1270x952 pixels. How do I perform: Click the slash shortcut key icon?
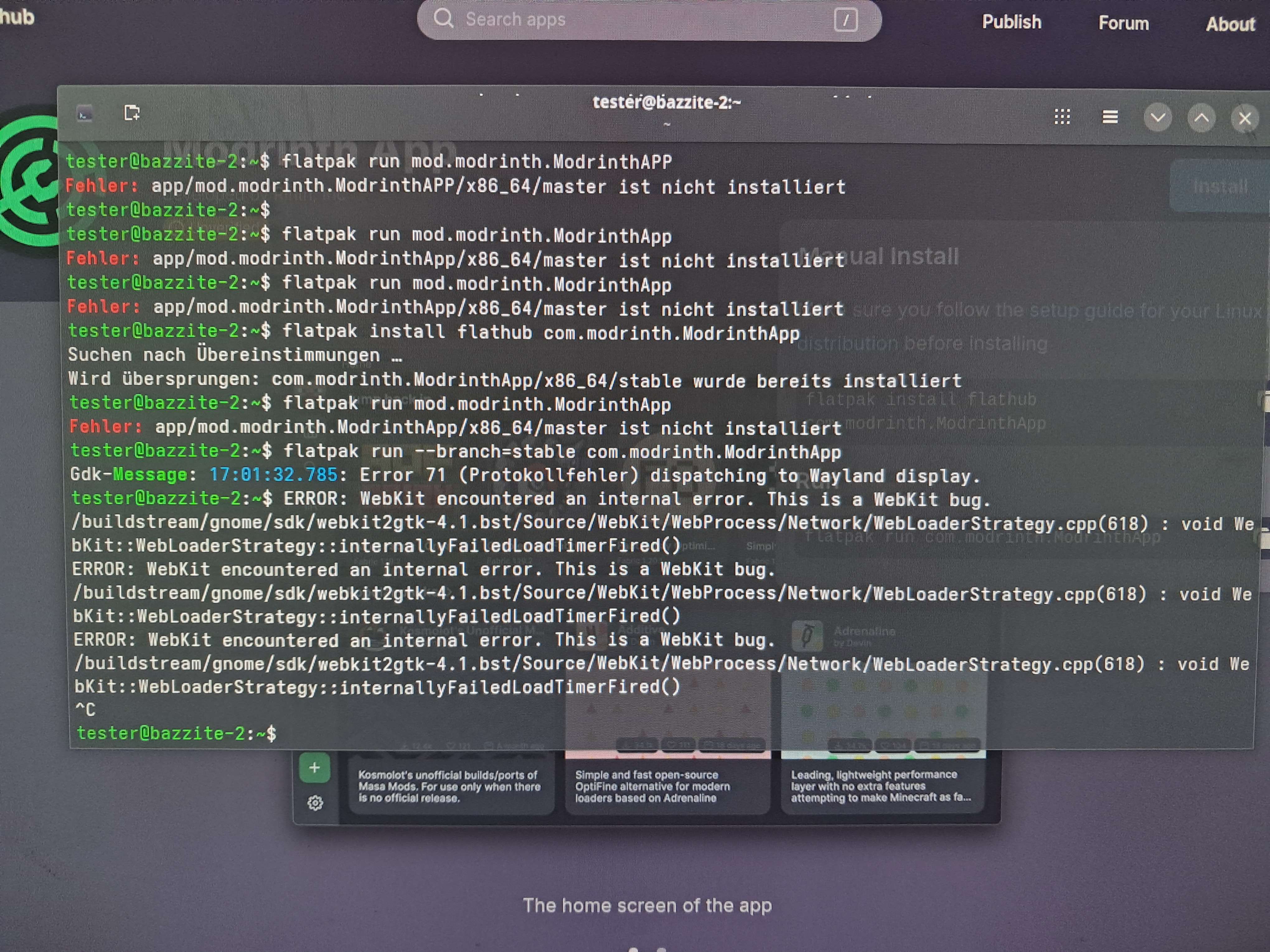coord(845,21)
